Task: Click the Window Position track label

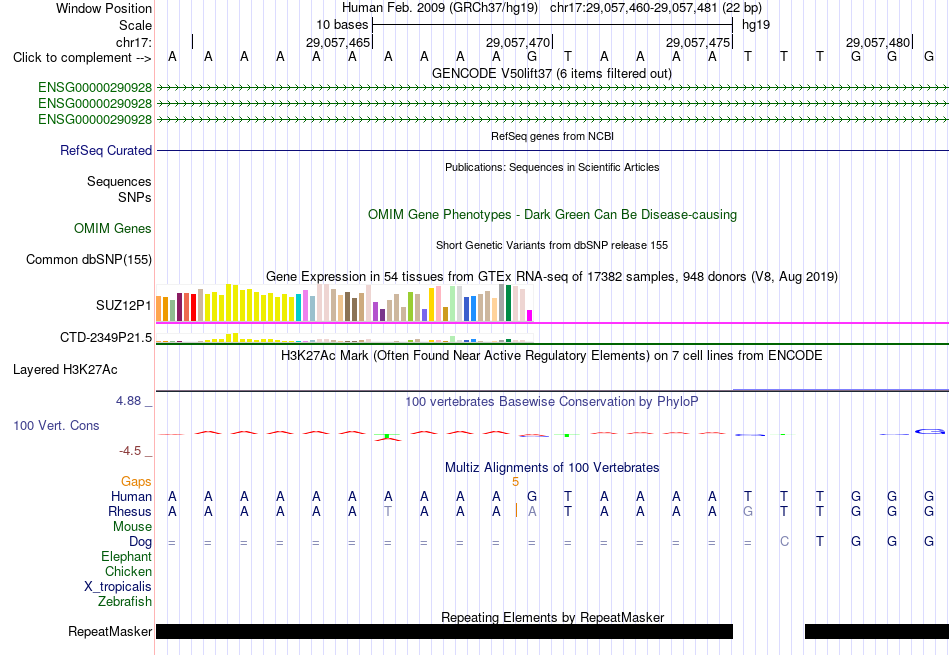Action: point(104,8)
